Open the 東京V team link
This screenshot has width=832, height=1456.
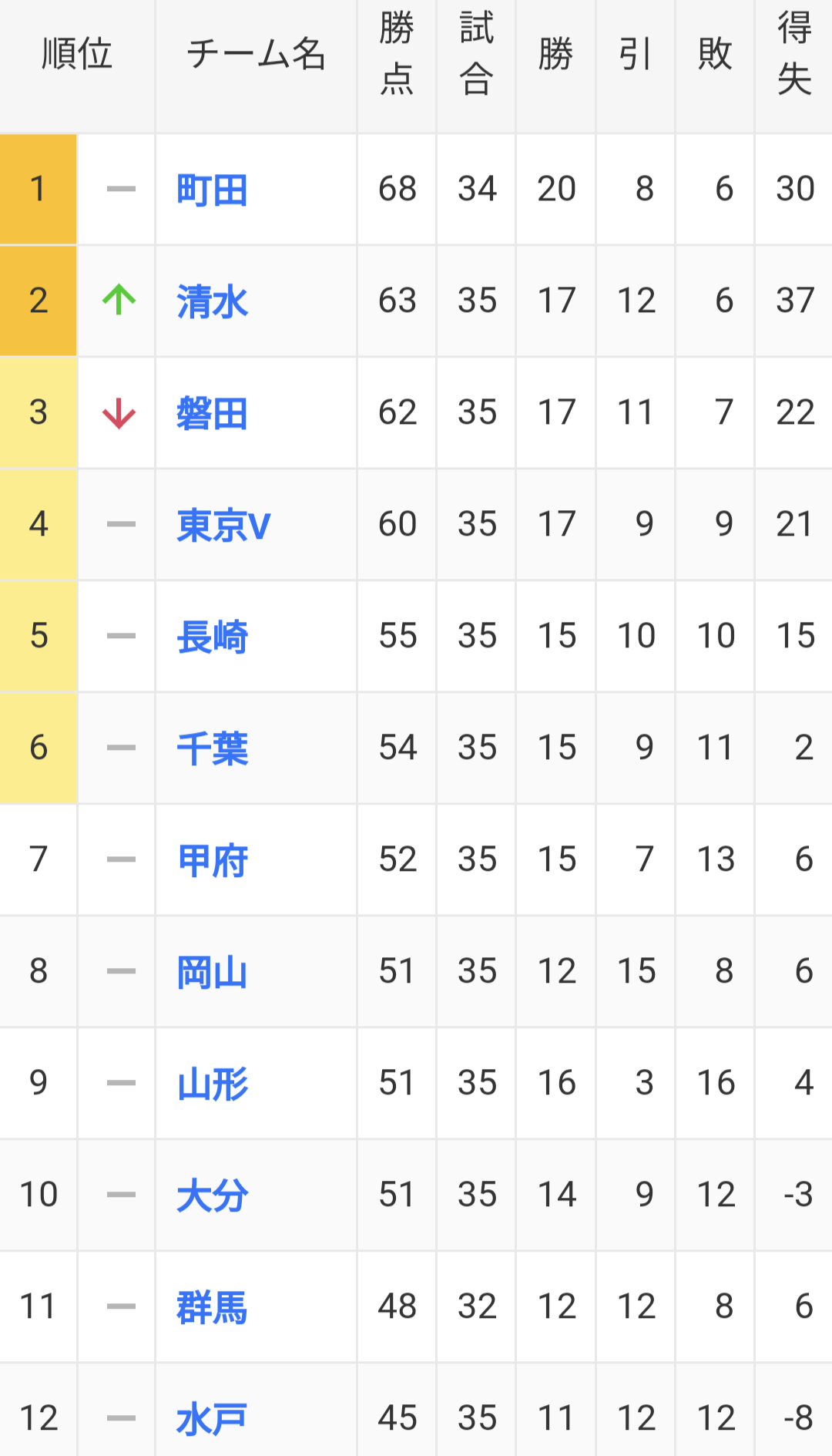(x=223, y=525)
